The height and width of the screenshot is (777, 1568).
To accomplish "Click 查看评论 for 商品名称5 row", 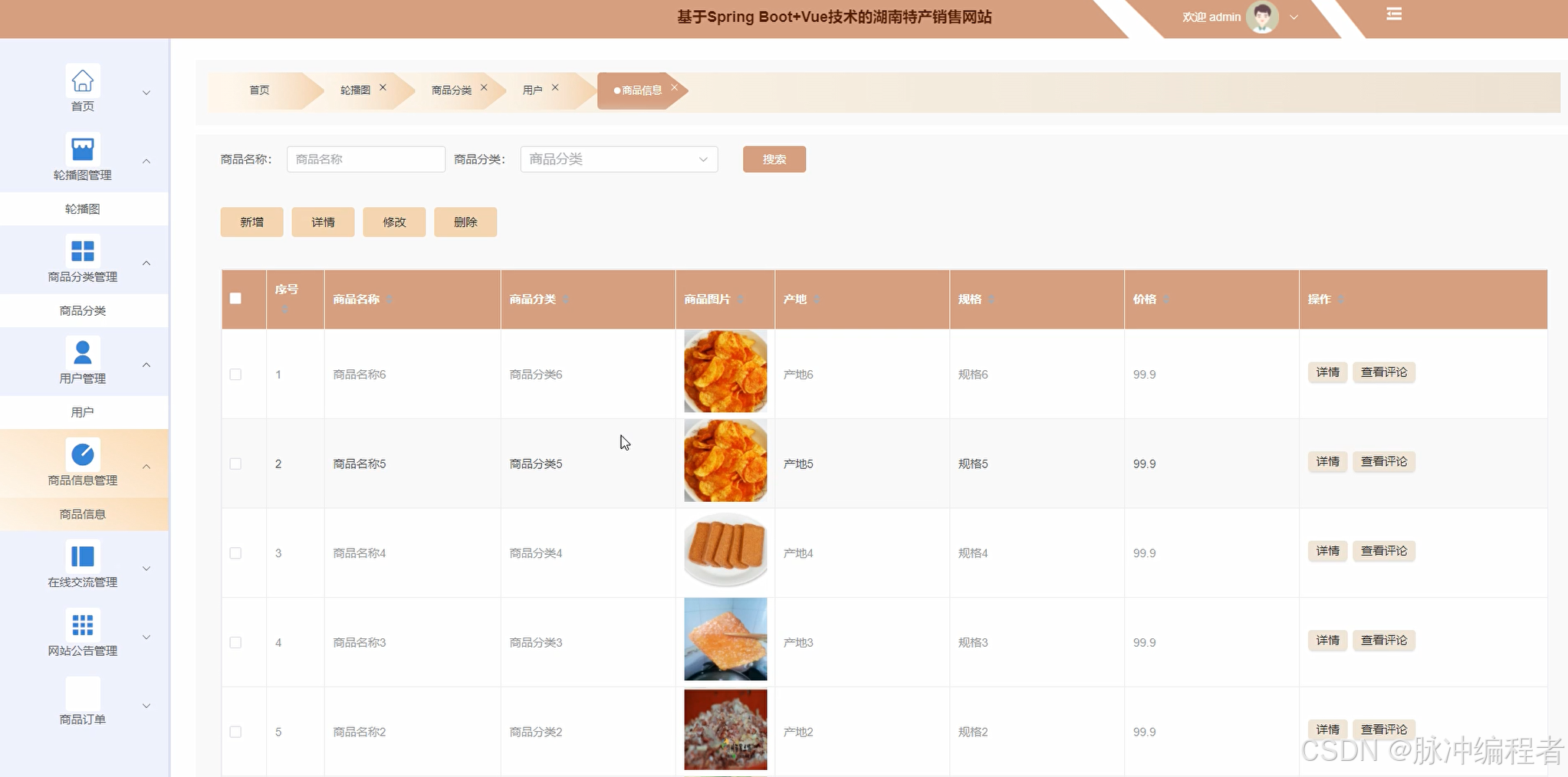I will pyautogui.click(x=1384, y=462).
